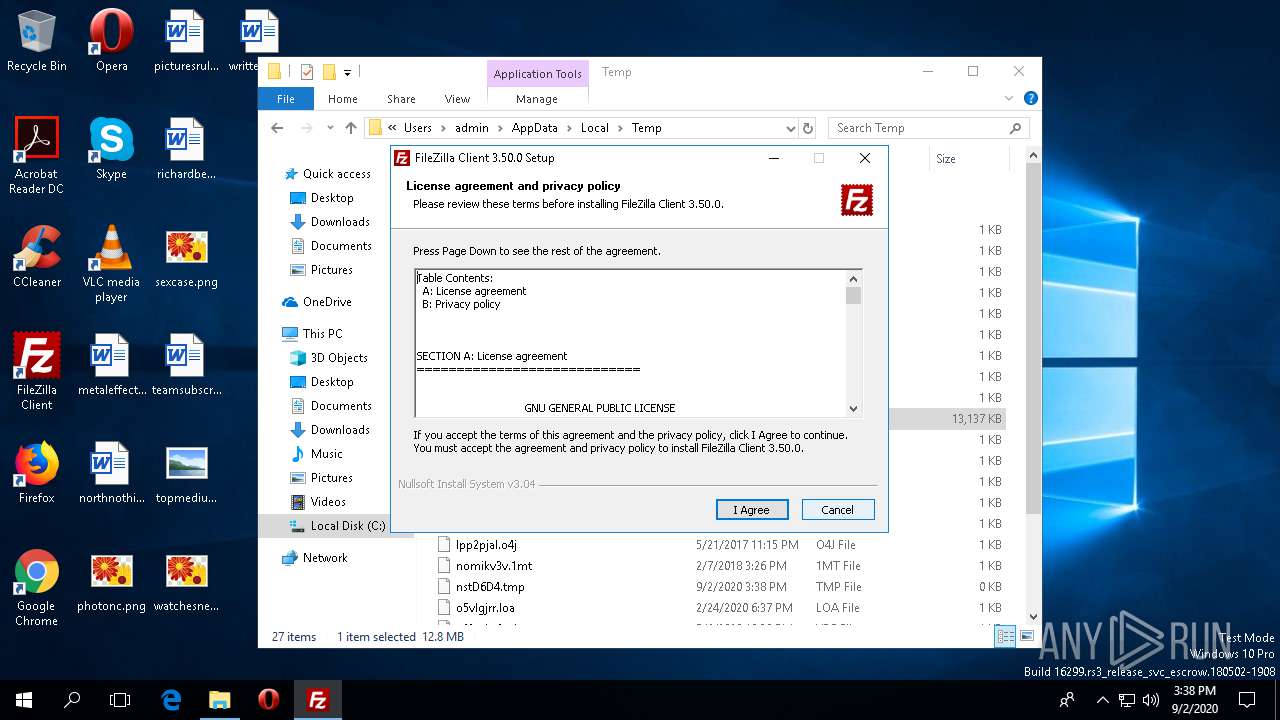Select teamsubscr Word document on desktop
1280x720 pixels.
coord(186,364)
